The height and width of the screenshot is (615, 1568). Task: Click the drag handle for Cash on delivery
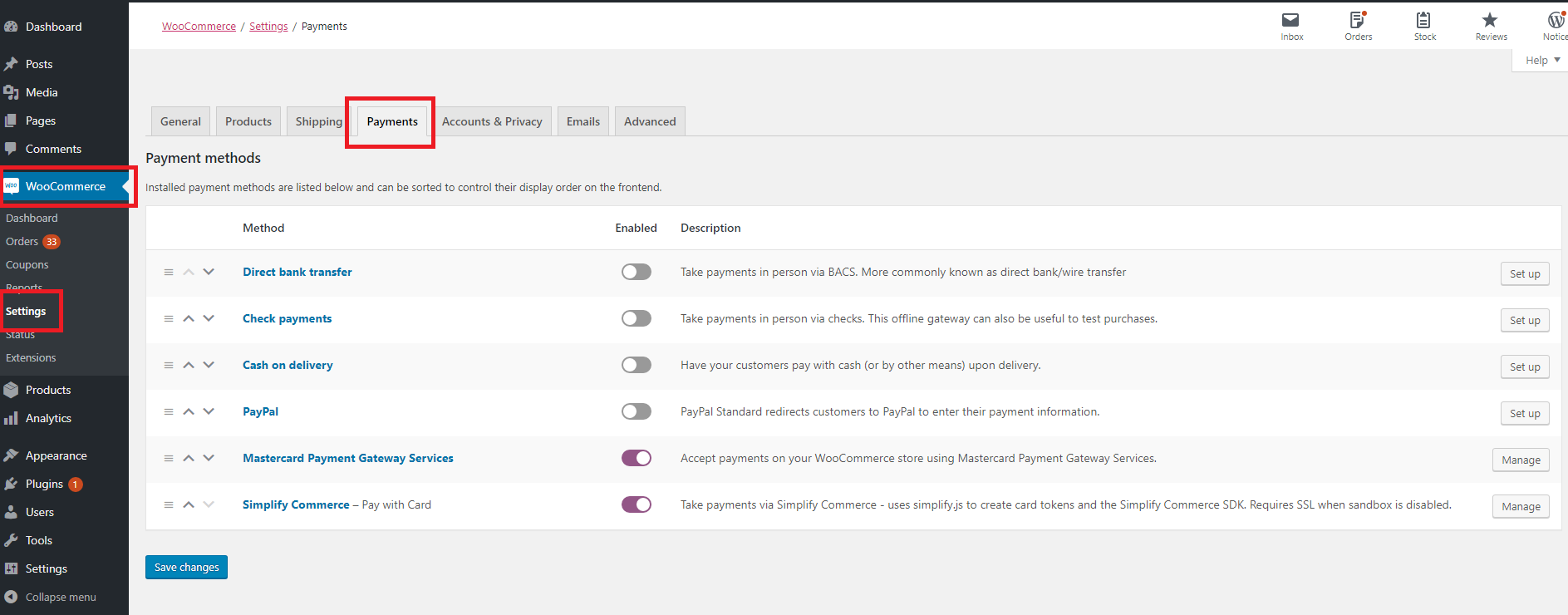click(x=169, y=365)
